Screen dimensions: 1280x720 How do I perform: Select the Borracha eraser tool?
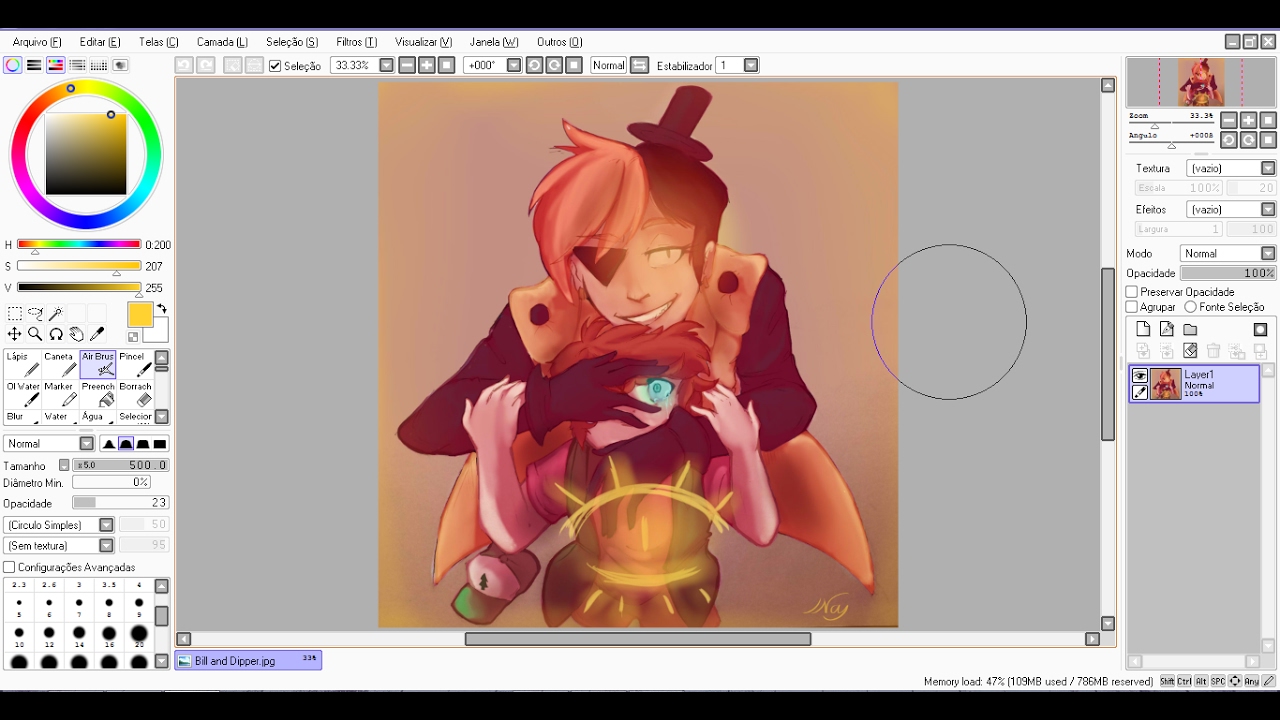134,394
